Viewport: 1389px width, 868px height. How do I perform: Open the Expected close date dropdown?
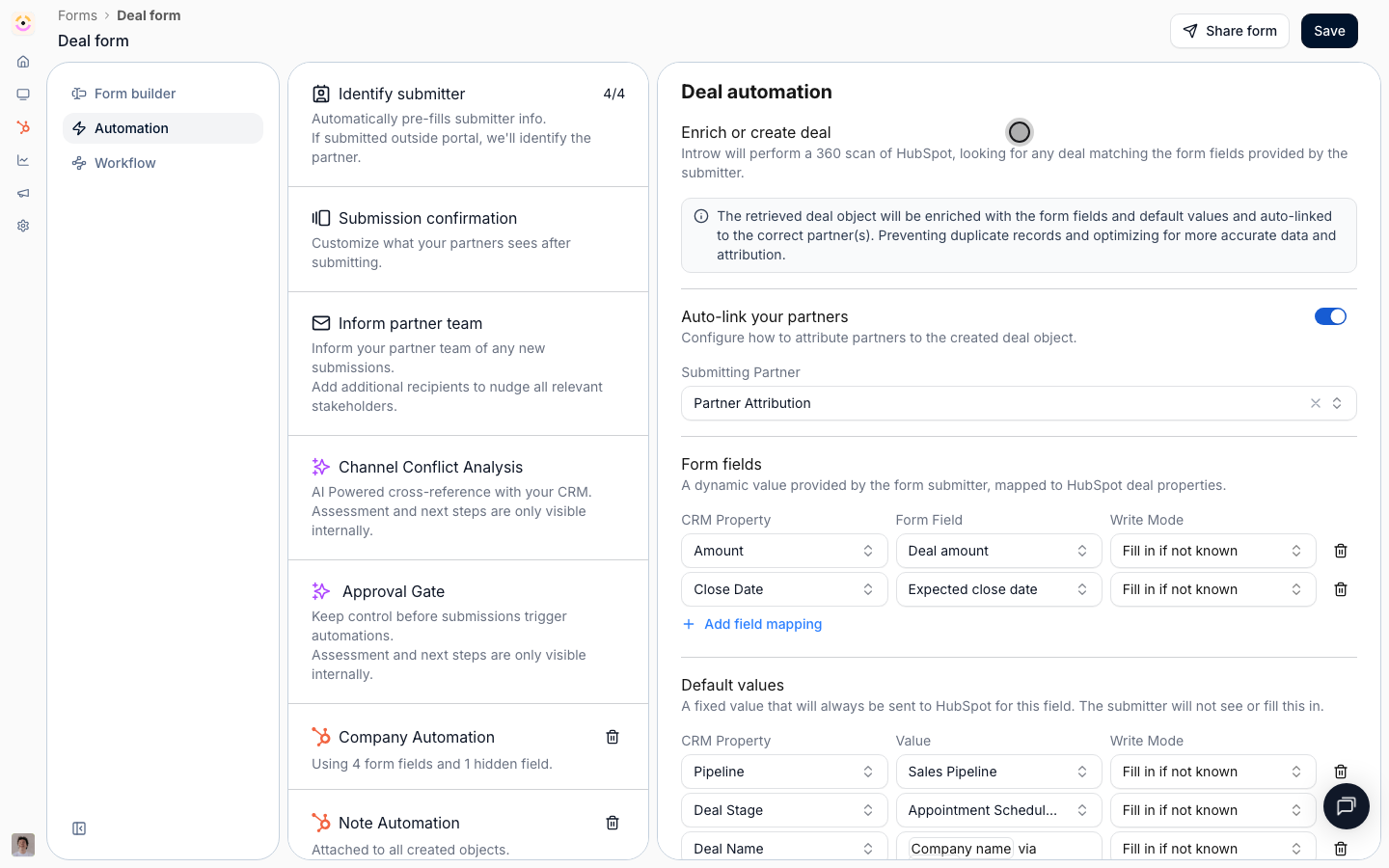pyautogui.click(x=998, y=589)
